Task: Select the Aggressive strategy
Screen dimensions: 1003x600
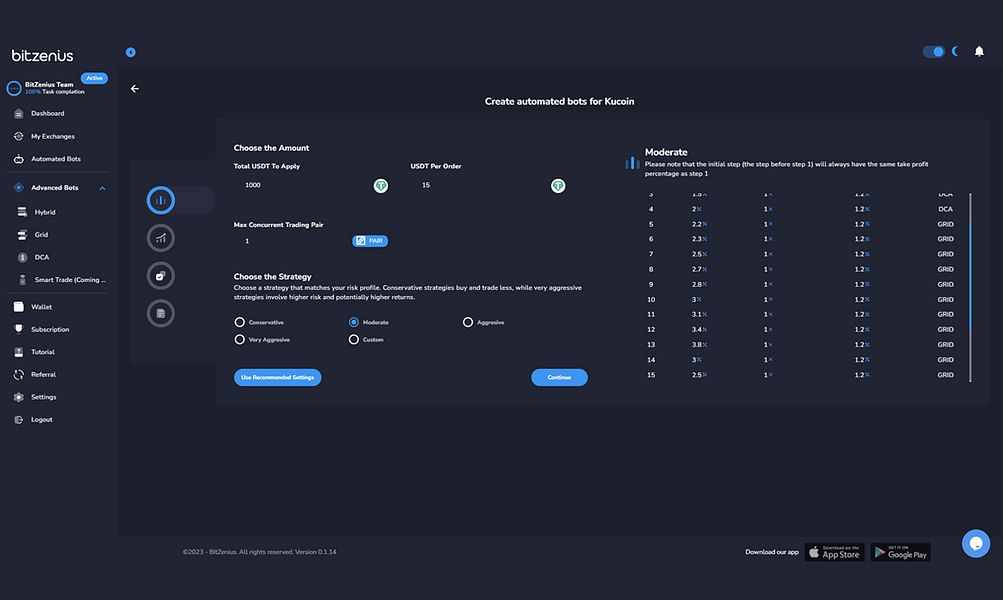Action: [468, 322]
